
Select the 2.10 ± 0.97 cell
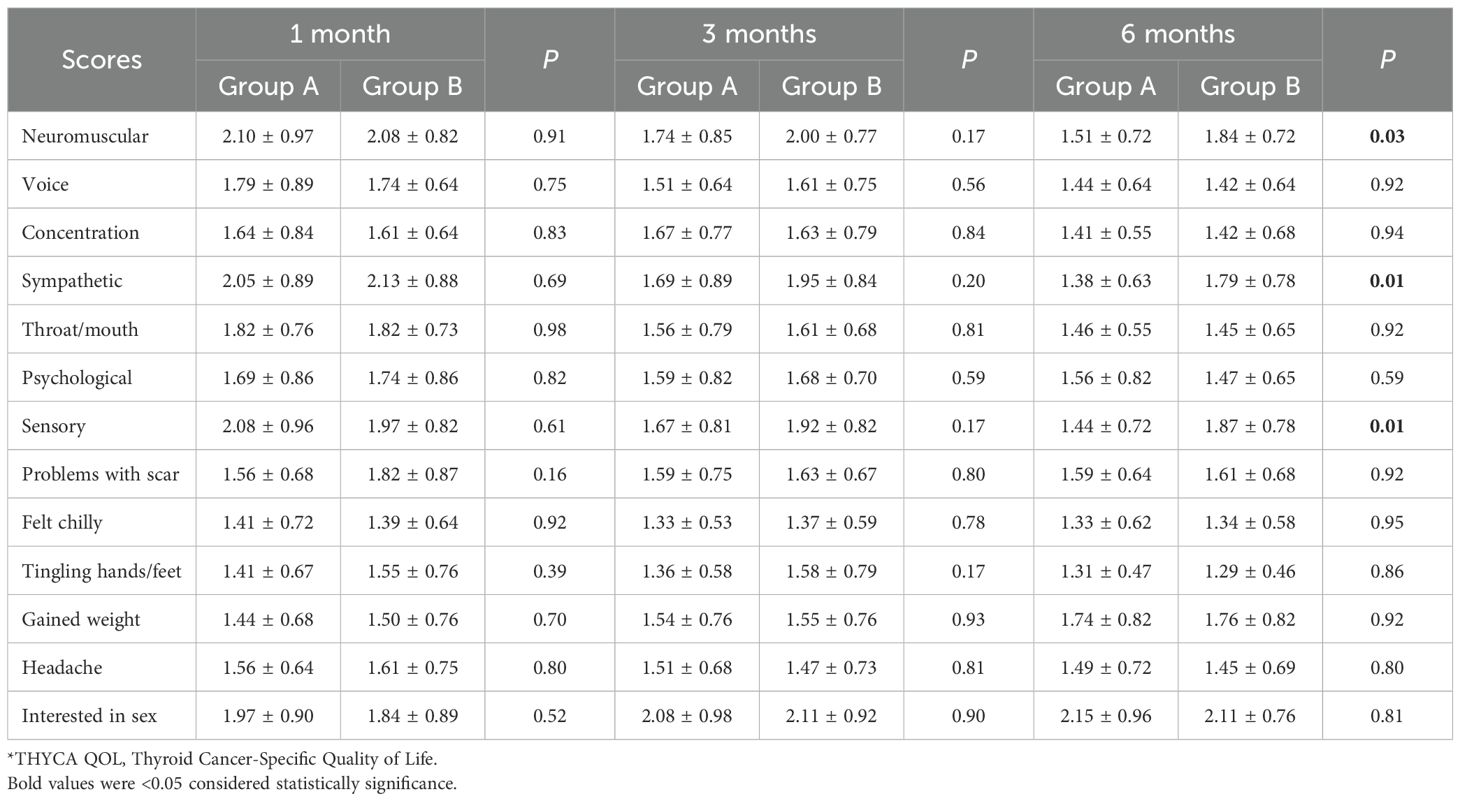(x=268, y=136)
